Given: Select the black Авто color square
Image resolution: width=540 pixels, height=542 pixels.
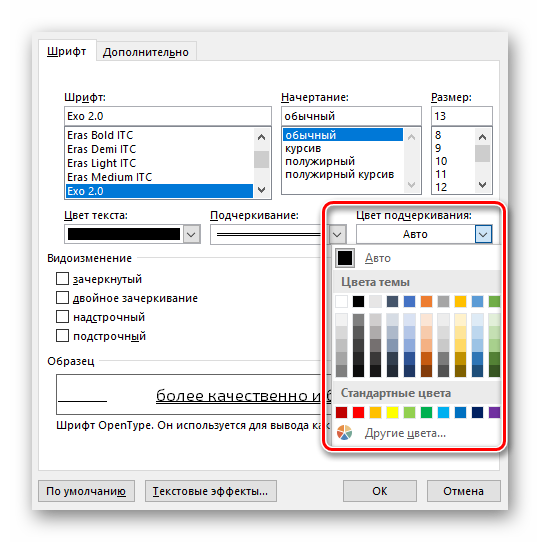Looking at the screenshot, I should tap(345, 258).
